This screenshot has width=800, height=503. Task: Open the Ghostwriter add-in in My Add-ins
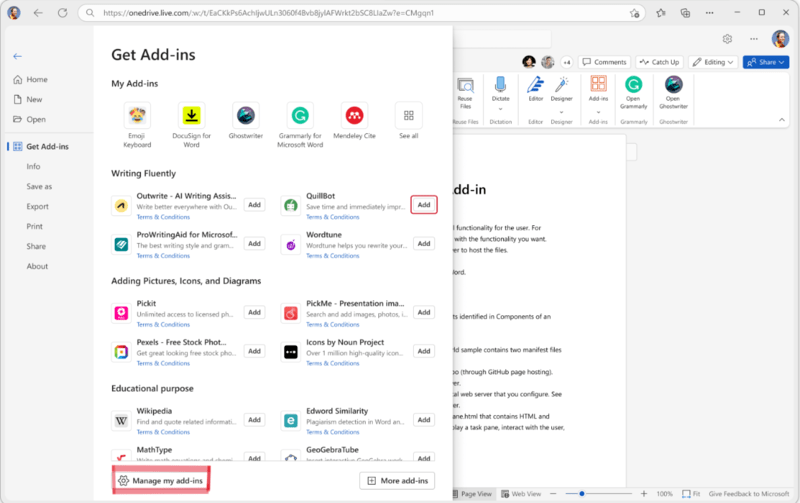(245, 116)
